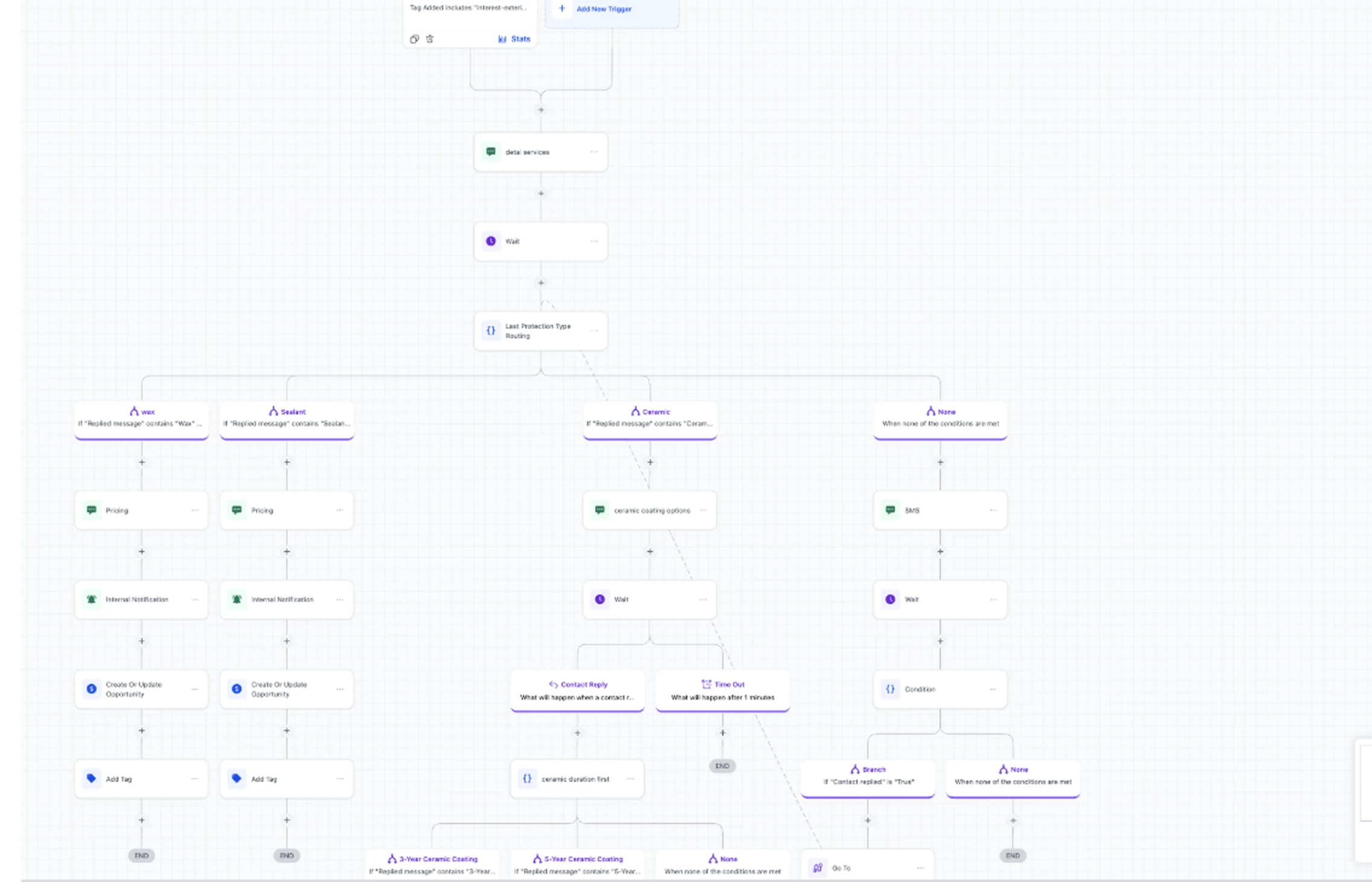
Task: Click Internal Notification bell icon under wax
Action: 92,599
